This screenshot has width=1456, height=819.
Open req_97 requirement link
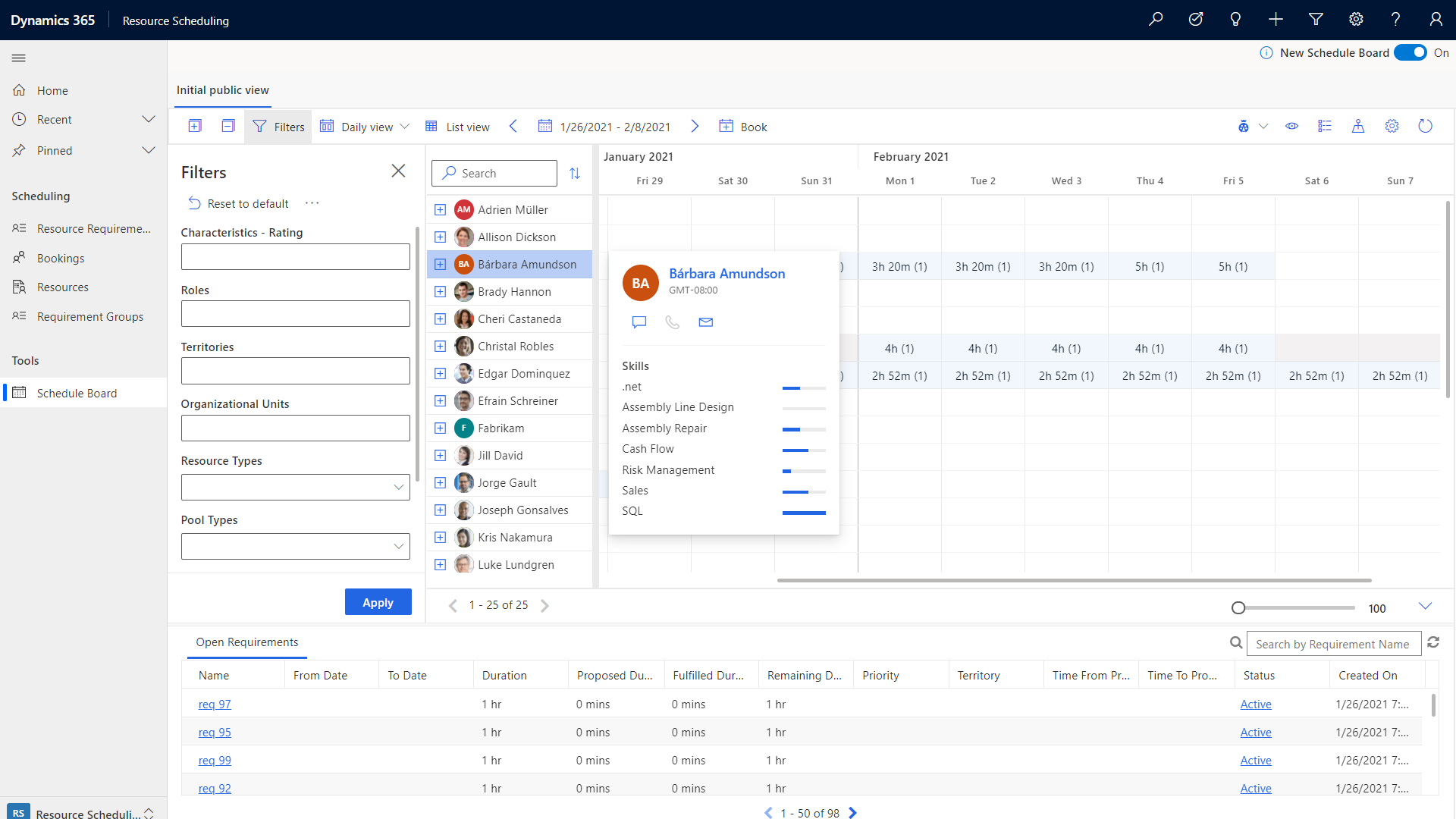tap(214, 704)
